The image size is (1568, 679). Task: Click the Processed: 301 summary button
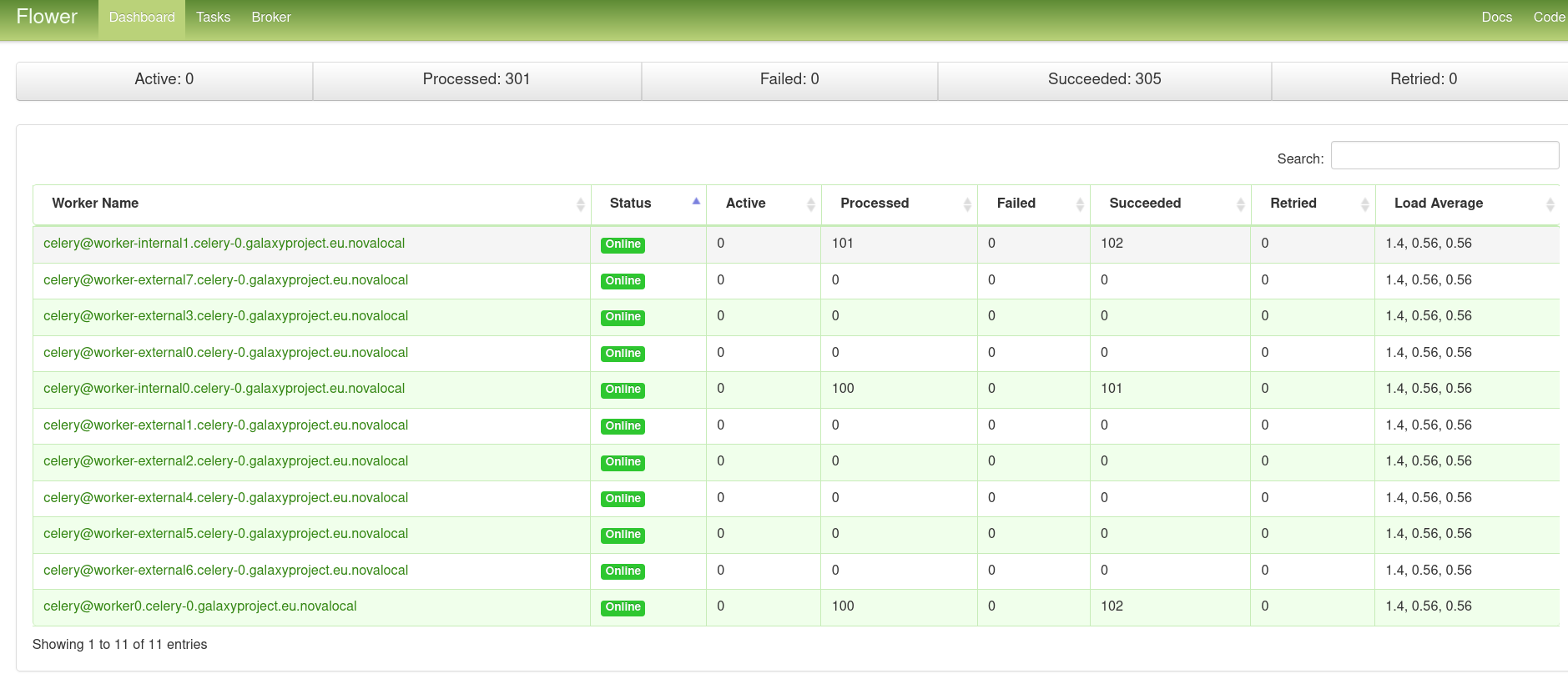pyautogui.click(x=476, y=80)
